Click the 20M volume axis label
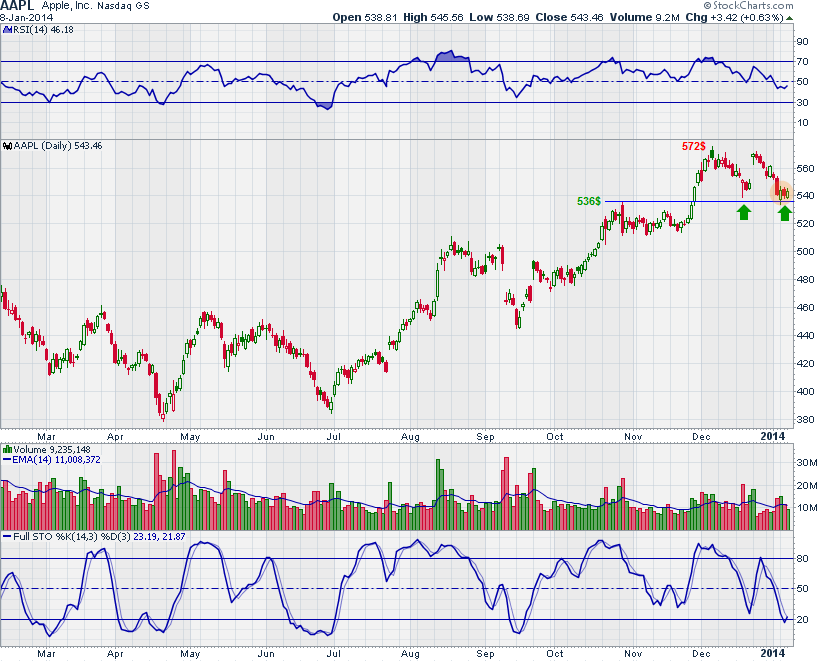 (806, 486)
